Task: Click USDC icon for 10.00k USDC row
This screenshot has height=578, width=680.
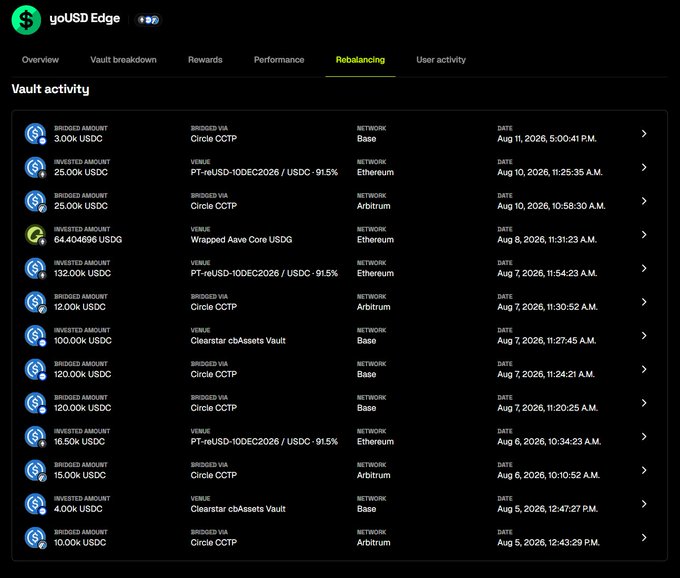Action: [x=35, y=538]
